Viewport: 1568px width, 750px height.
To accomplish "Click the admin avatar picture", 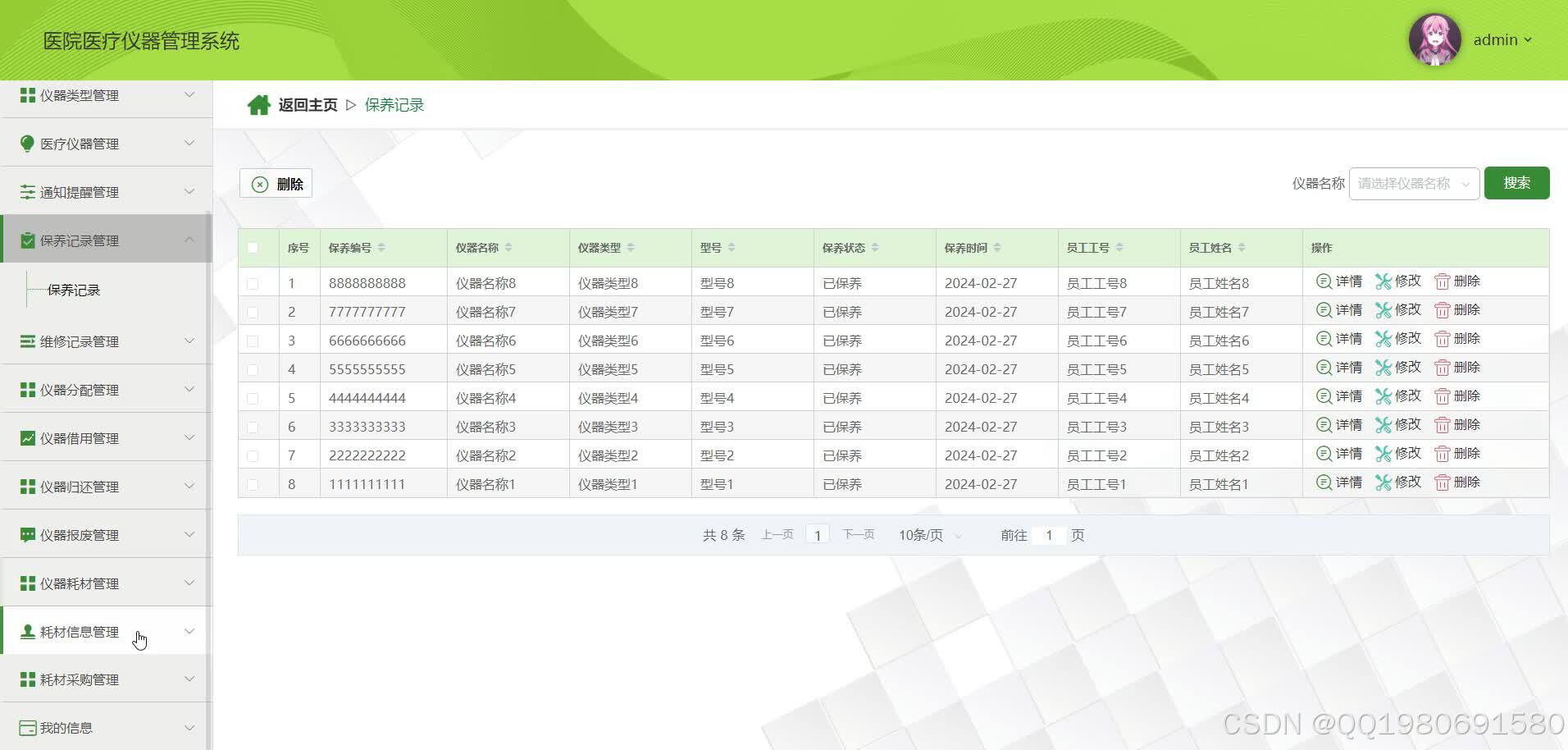I will [x=1434, y=39].
